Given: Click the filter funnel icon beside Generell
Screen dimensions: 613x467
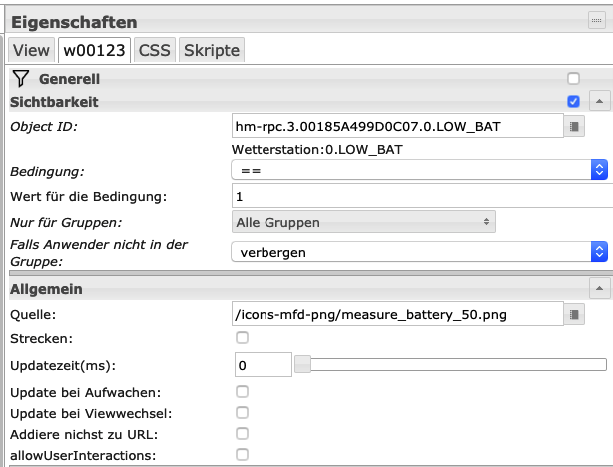Looking at the screenshot, I should coord(21,79).
